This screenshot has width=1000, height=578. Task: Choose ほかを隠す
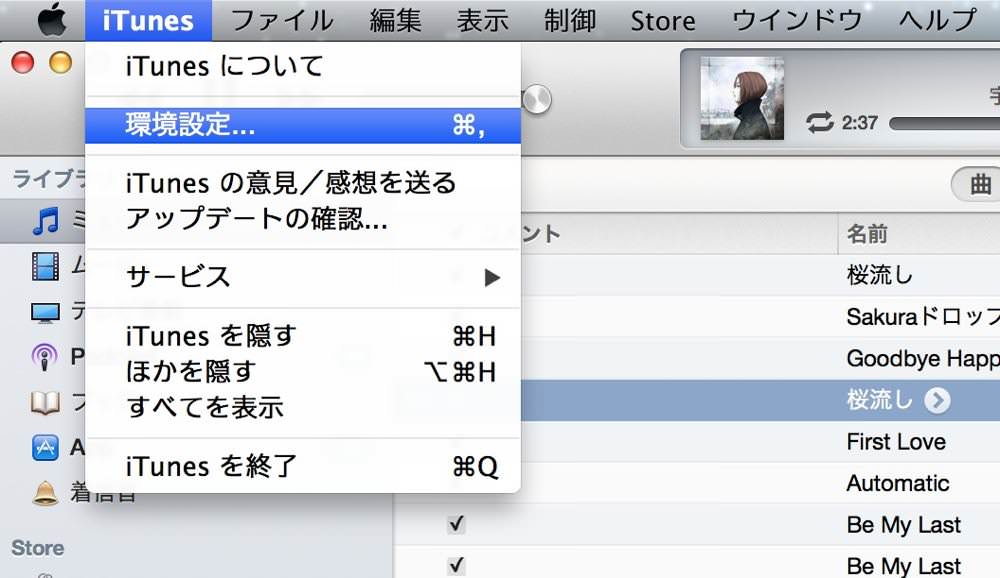(303, 371)
